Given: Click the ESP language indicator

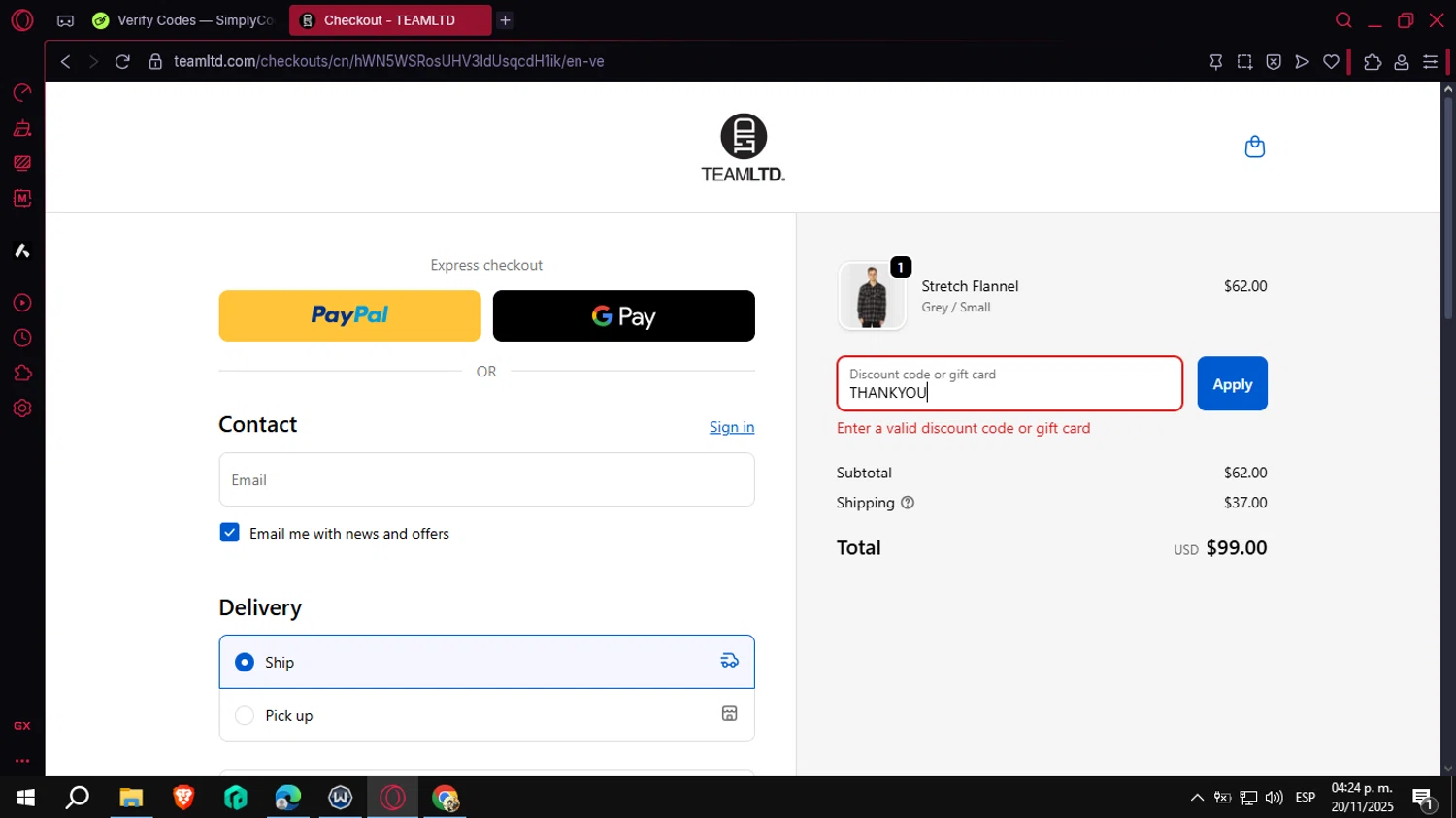Looking at the screenshot, I should [1306, 798].
